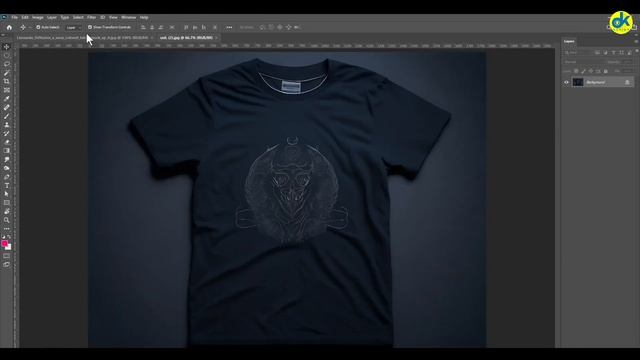Screen dimensions: 640x360
Task: Select the Move tool in the toolbar
Action: coord(7,47)
